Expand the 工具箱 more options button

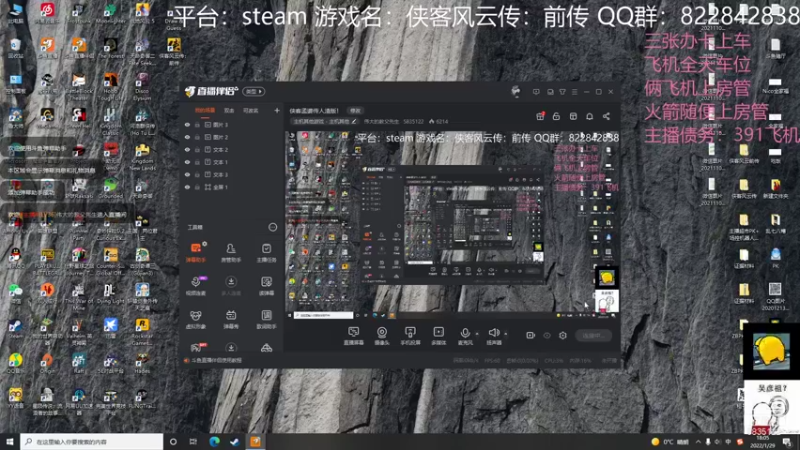point(272,227)
